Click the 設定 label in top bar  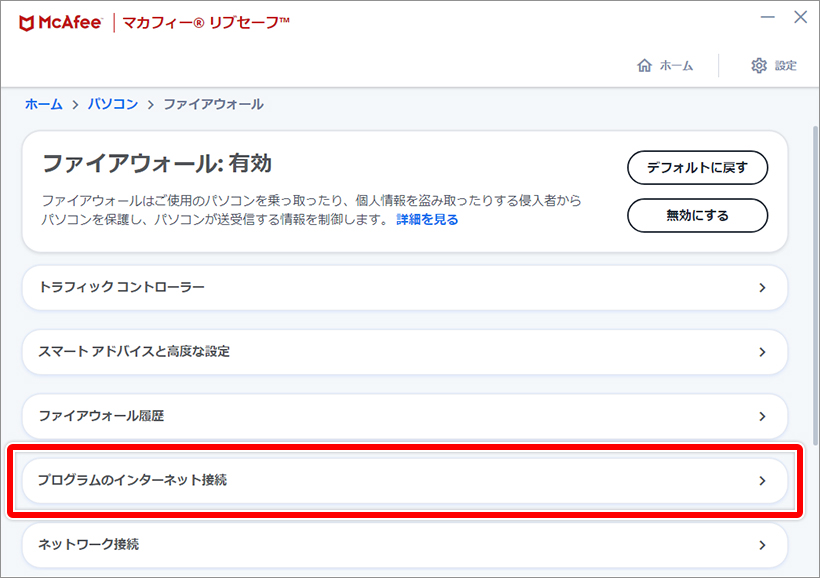coord(785,65)
